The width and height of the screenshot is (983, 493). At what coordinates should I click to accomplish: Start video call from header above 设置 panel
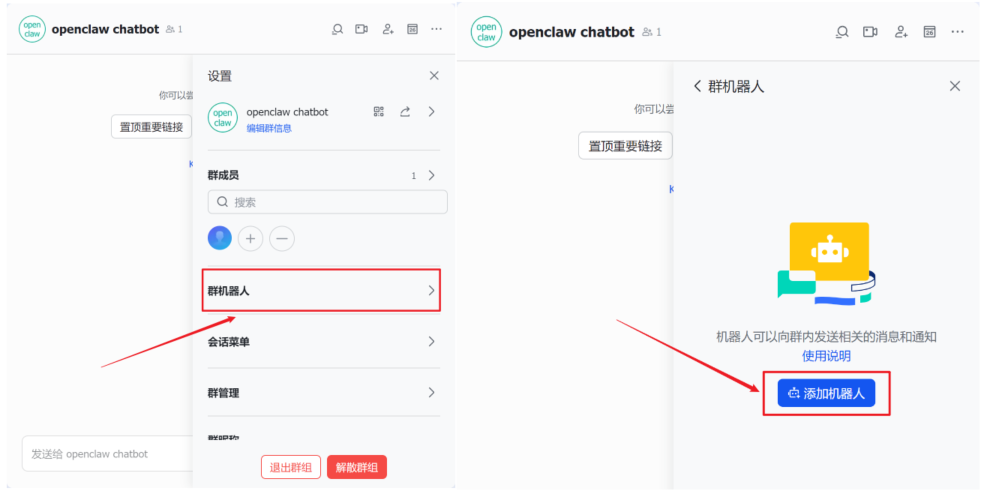click(x=361, y=30)
